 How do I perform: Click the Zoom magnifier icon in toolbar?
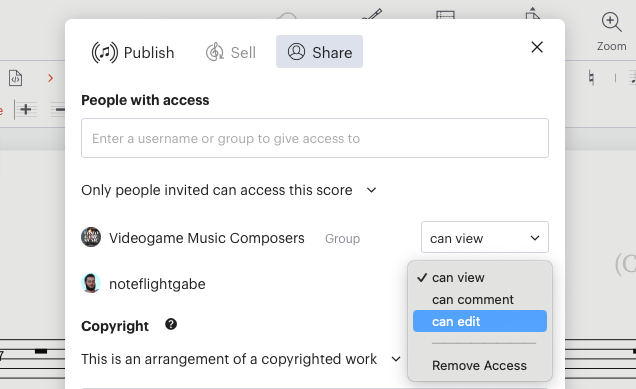click(611, 22)
